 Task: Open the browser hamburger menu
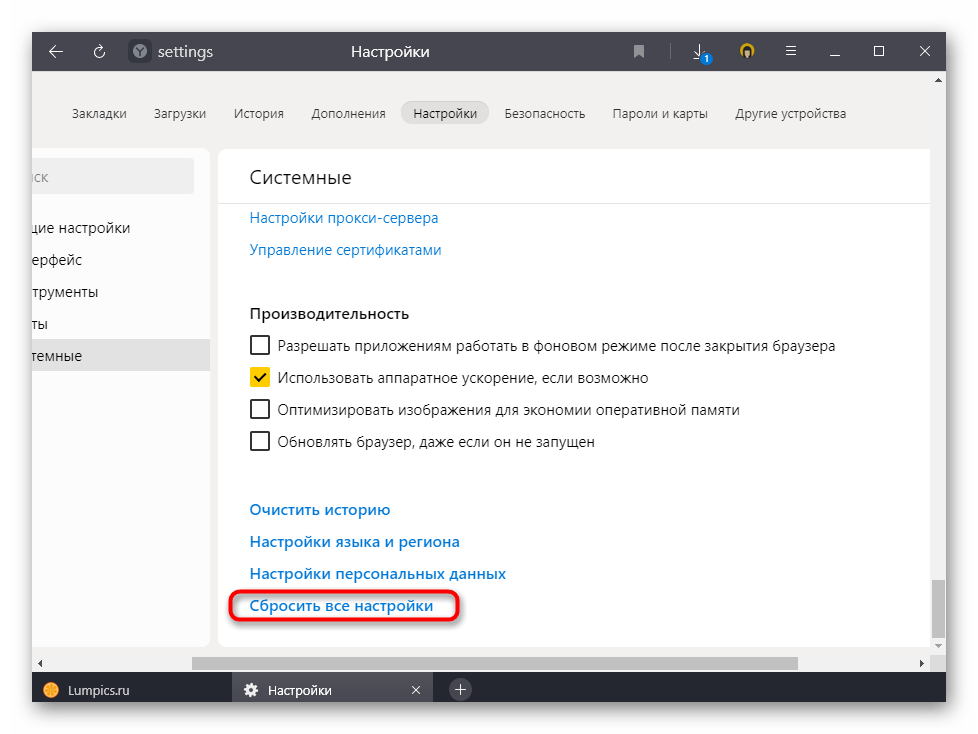[x=791, y=51]
